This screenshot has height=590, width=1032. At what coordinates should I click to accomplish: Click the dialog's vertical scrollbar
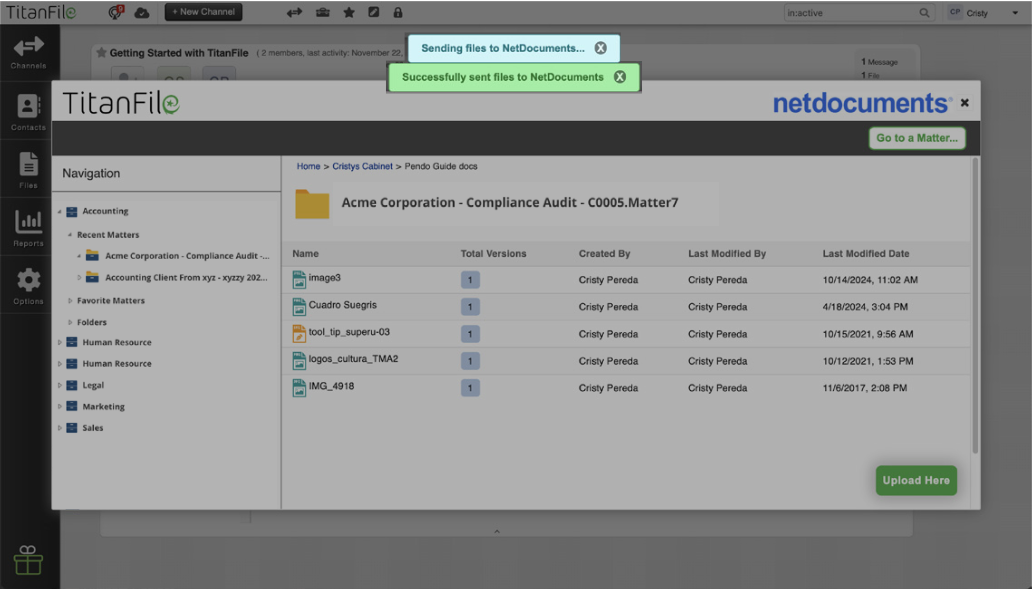point(975,306)
